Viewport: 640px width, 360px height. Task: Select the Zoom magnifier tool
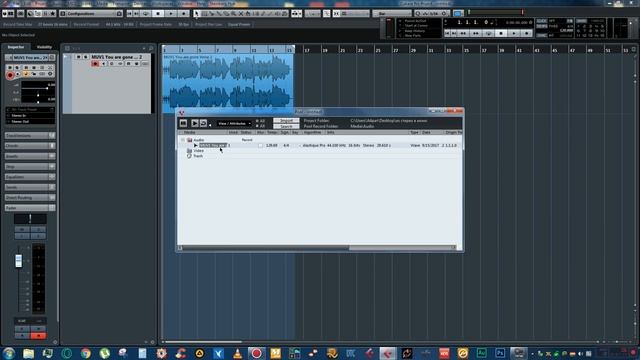point(233,13)
